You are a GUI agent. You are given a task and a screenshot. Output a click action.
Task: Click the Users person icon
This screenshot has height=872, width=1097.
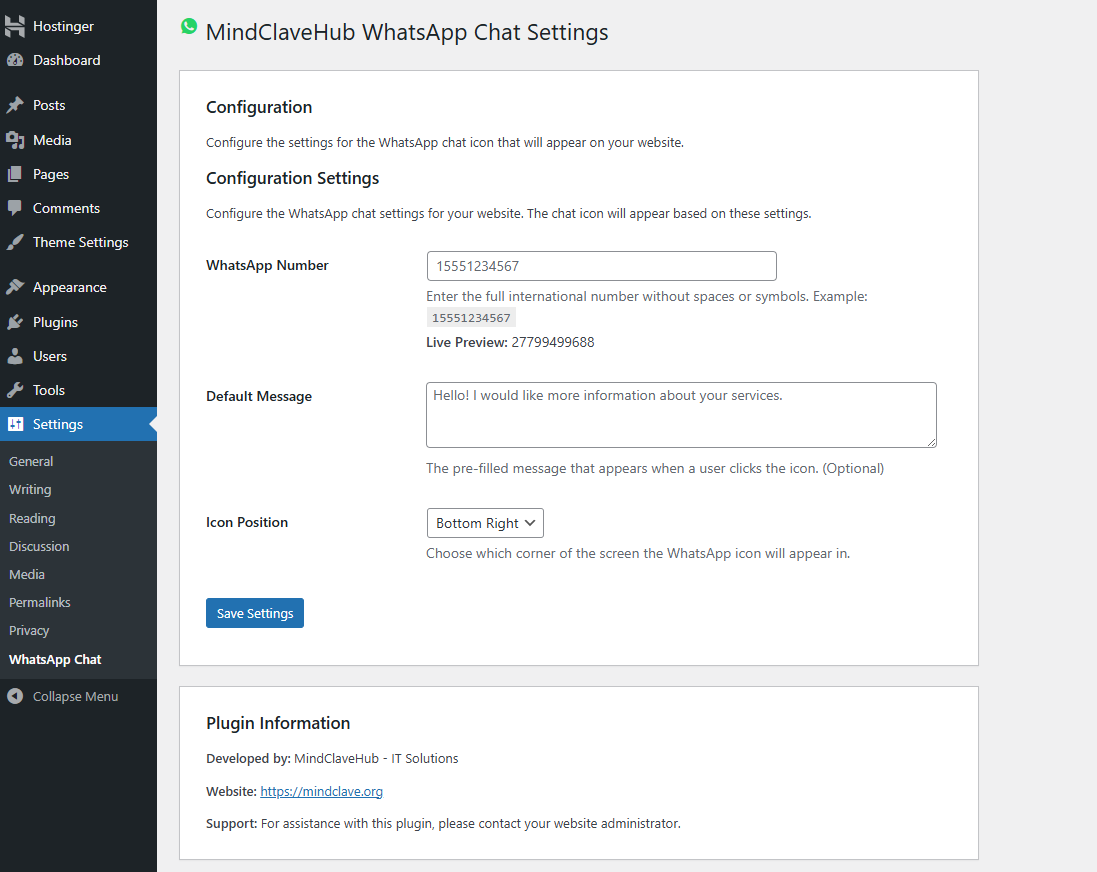(15, 356)
